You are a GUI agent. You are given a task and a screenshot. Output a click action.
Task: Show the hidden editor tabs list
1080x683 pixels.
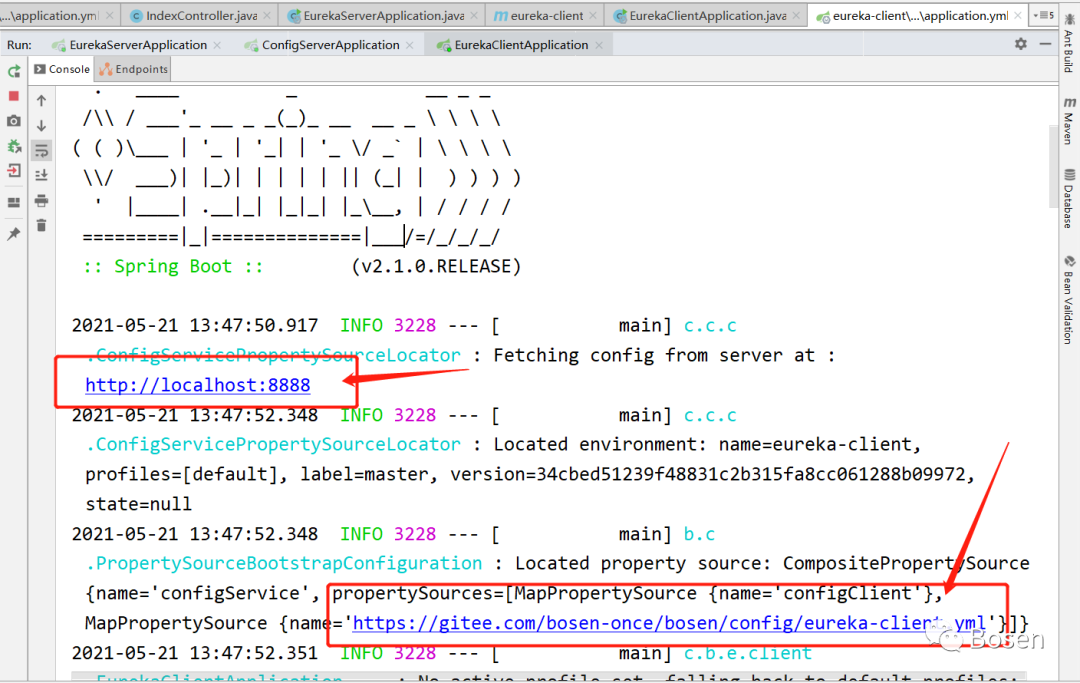click(1043, 15)
